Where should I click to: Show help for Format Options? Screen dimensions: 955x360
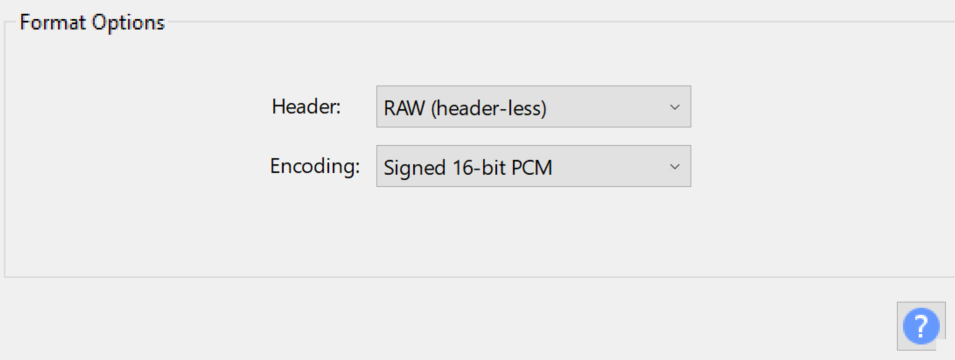tap(921, 326)
